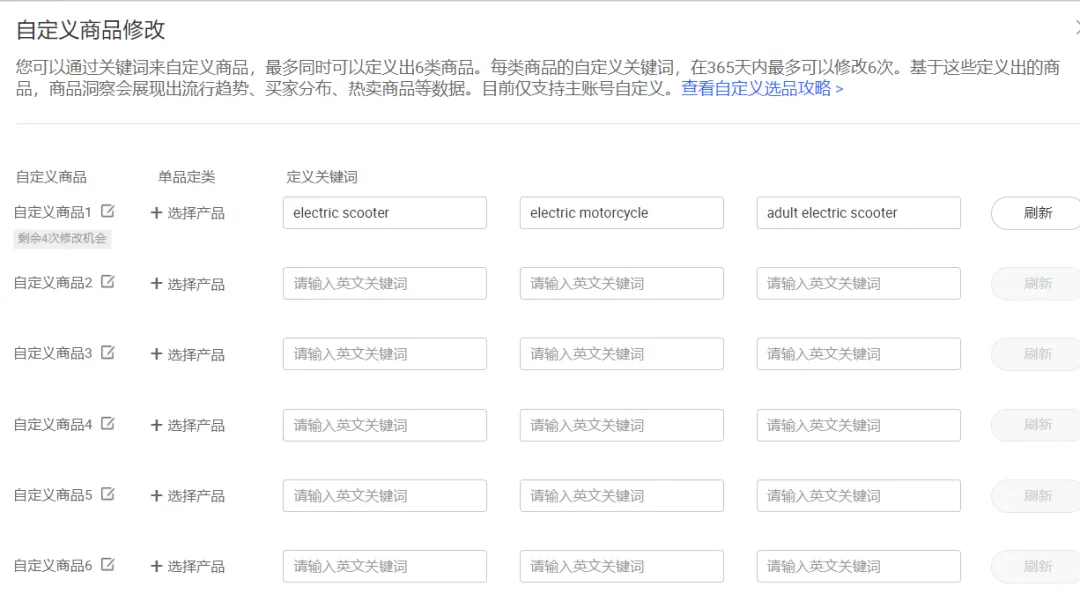Click first keyword field of 自定义商品4
The width and height of the screenshot is (1080, 609).
coord(384,425)
